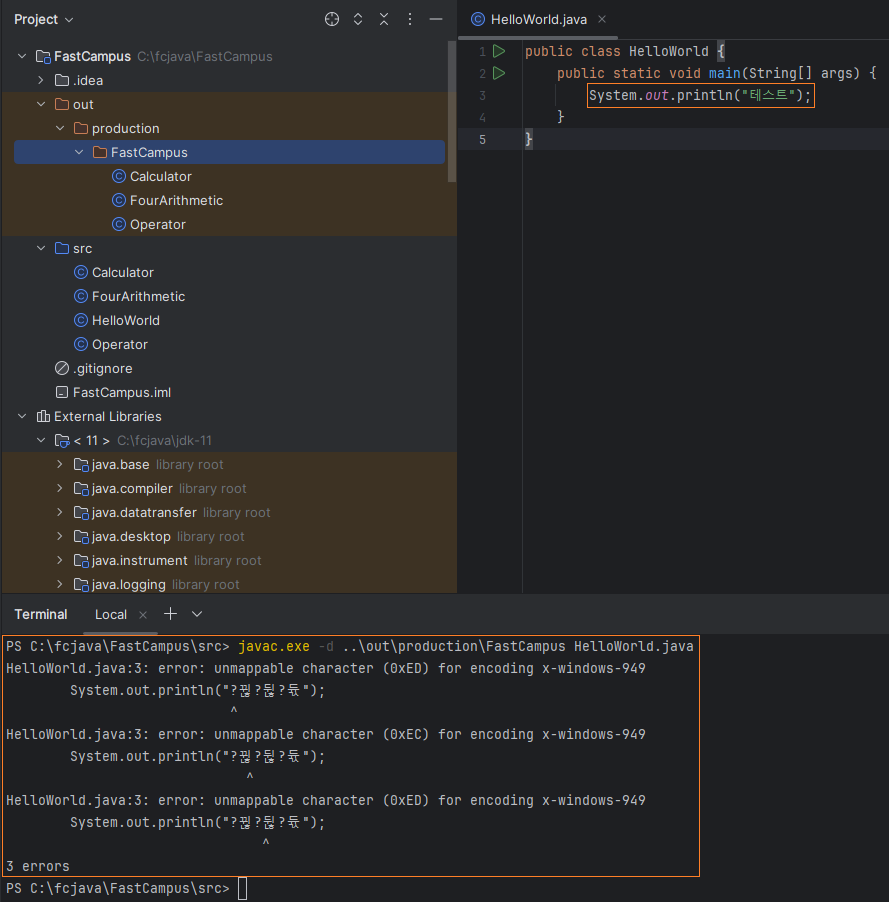Click the HelloWorld class name on line 1
The width and height of the screenshot is (889, 902).
point(669,51)
